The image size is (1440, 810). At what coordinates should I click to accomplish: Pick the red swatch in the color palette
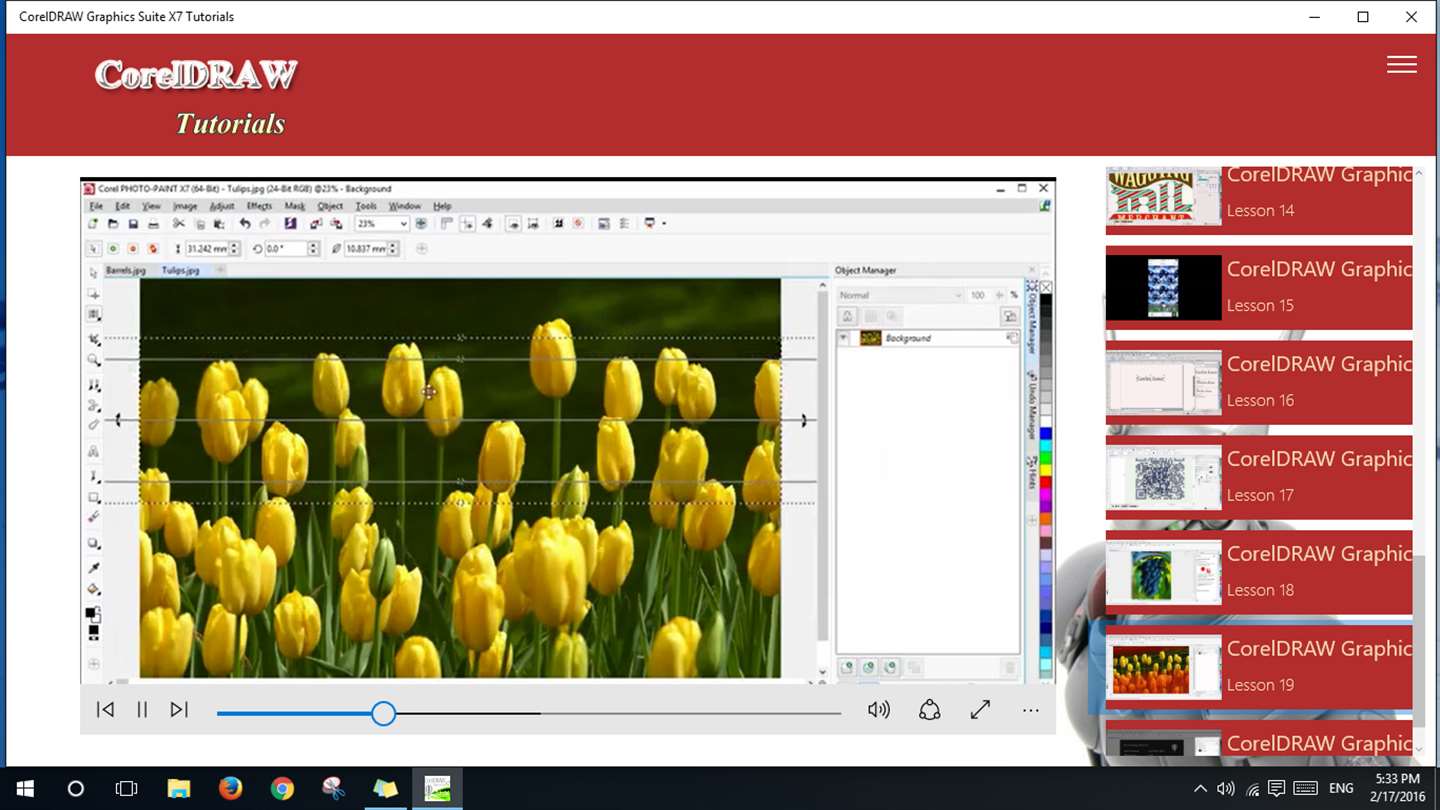coord(1045,482)
